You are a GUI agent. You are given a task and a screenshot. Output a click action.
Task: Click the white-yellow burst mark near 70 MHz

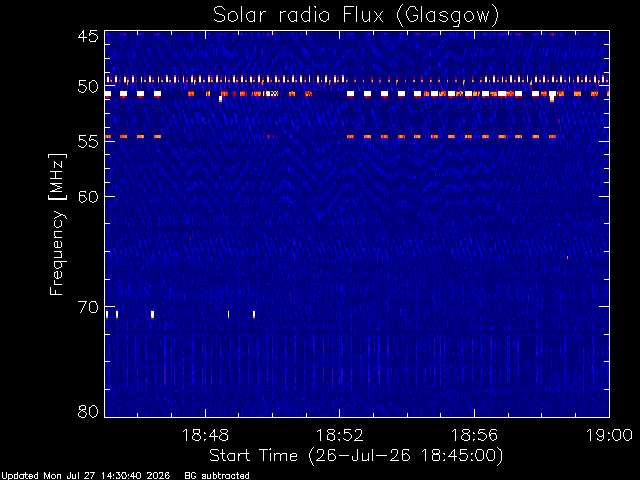click(152, 314)
